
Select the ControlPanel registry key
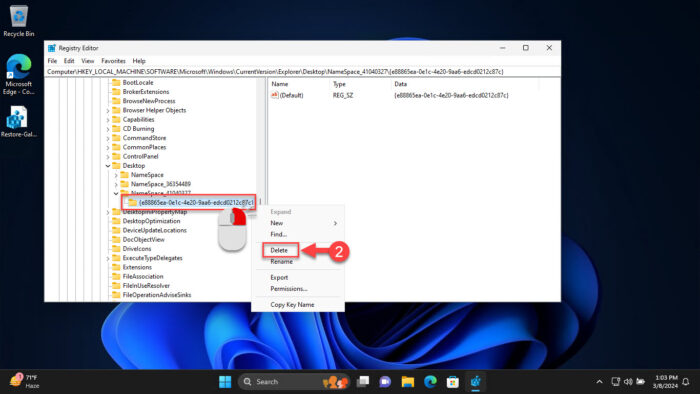point(140,157)
